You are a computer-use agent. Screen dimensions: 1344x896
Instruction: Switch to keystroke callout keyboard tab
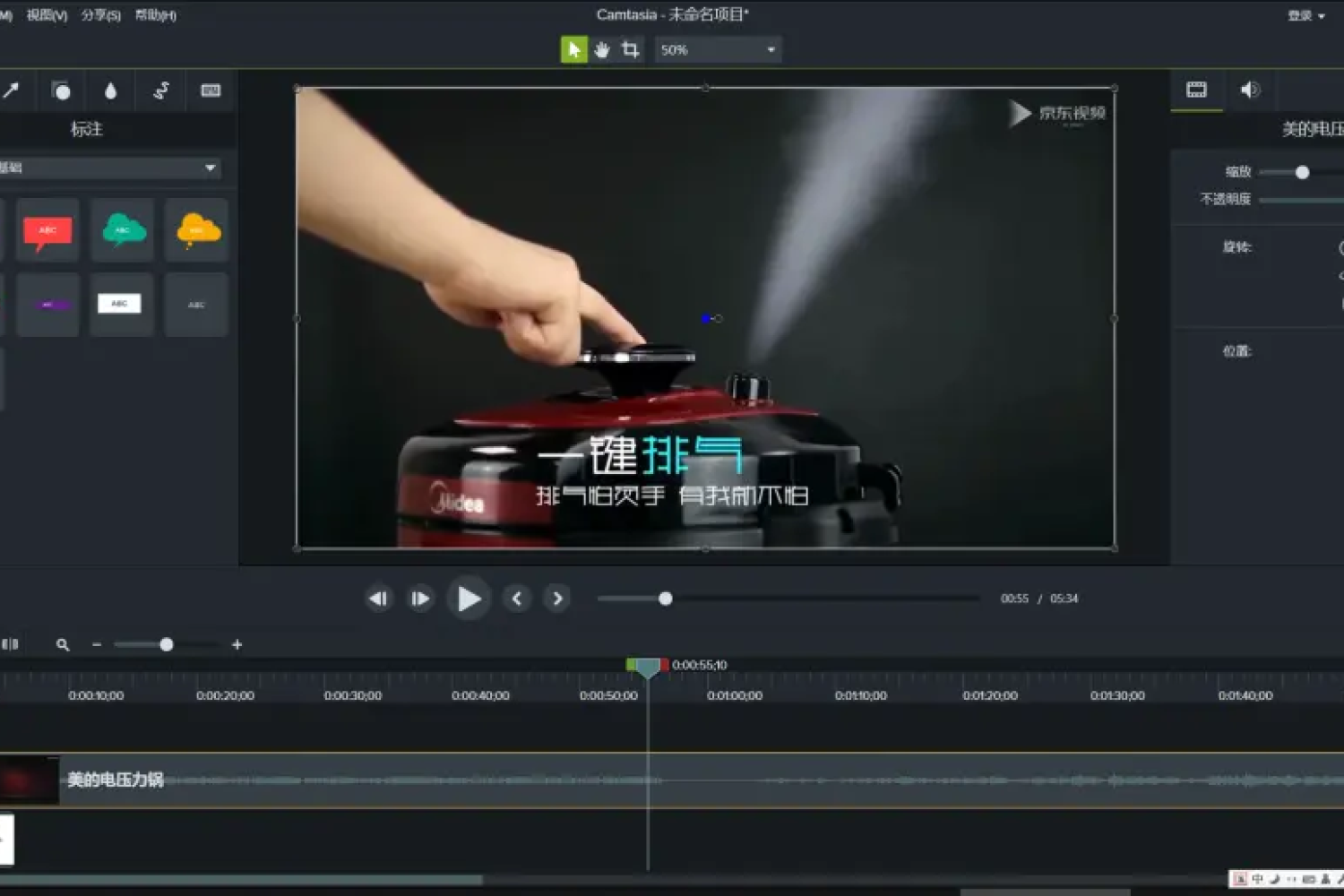click(x=211, y=90)
